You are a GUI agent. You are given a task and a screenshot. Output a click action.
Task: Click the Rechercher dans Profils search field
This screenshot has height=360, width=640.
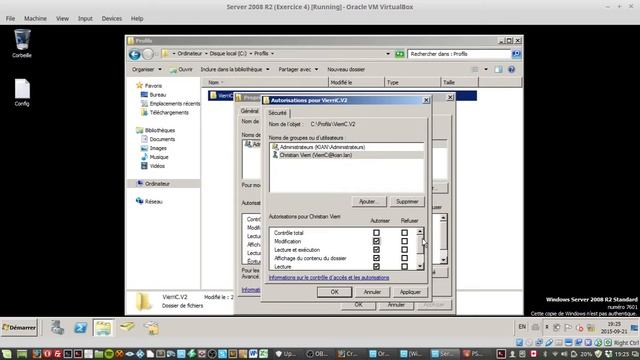pos(459,54)
